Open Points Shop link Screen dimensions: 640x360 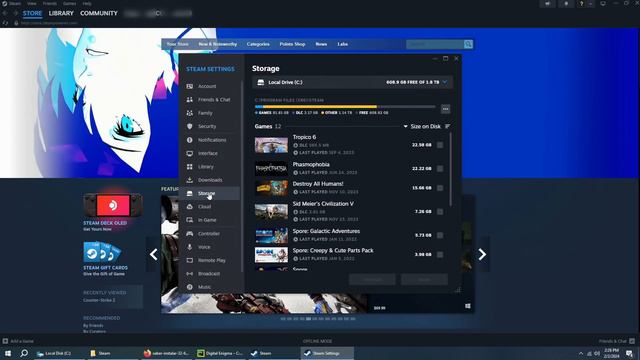(x=292, y=44)
